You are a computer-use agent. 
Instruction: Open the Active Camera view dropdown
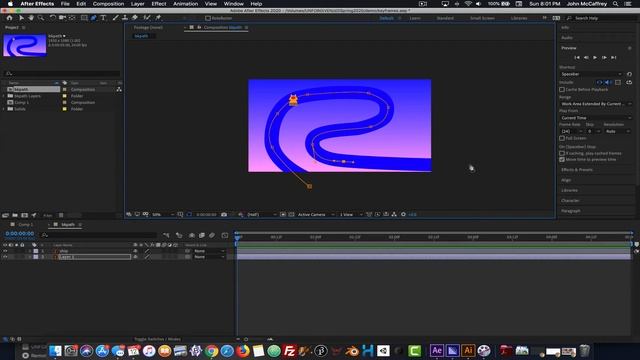point(316,214)
